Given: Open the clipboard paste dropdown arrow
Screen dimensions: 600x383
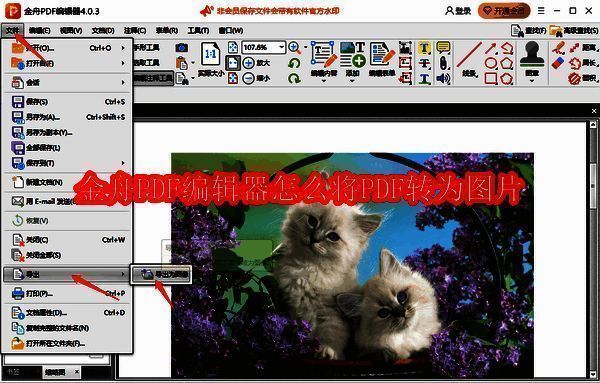Looking at the screenshot, I should [193, 63].
